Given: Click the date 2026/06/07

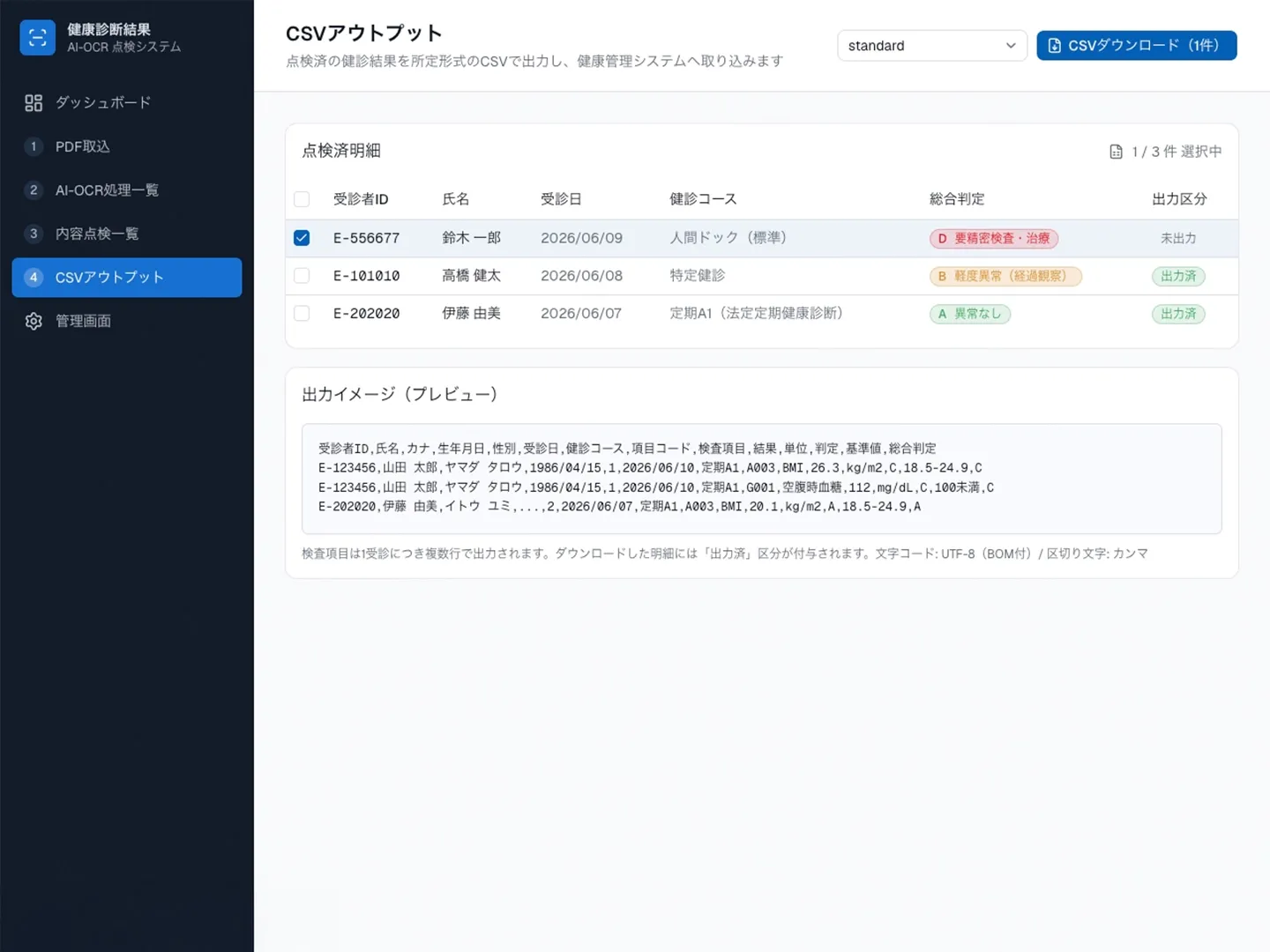Looking at the screenshot, I should click(x=581, y=313).
